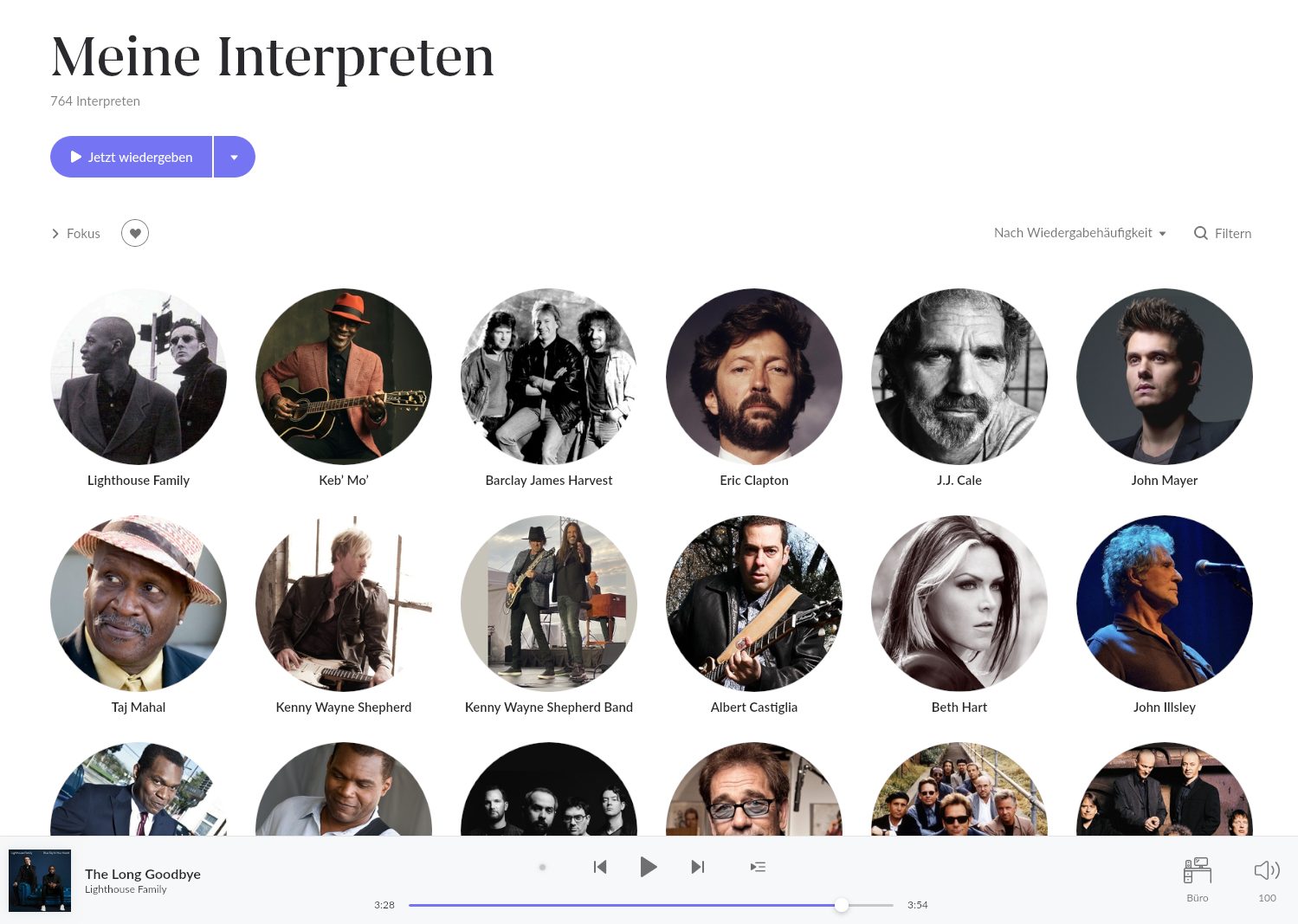Open the Lighthouse Family artist link in the player
Screen dimensions: 1298x924
click(126, 889)
